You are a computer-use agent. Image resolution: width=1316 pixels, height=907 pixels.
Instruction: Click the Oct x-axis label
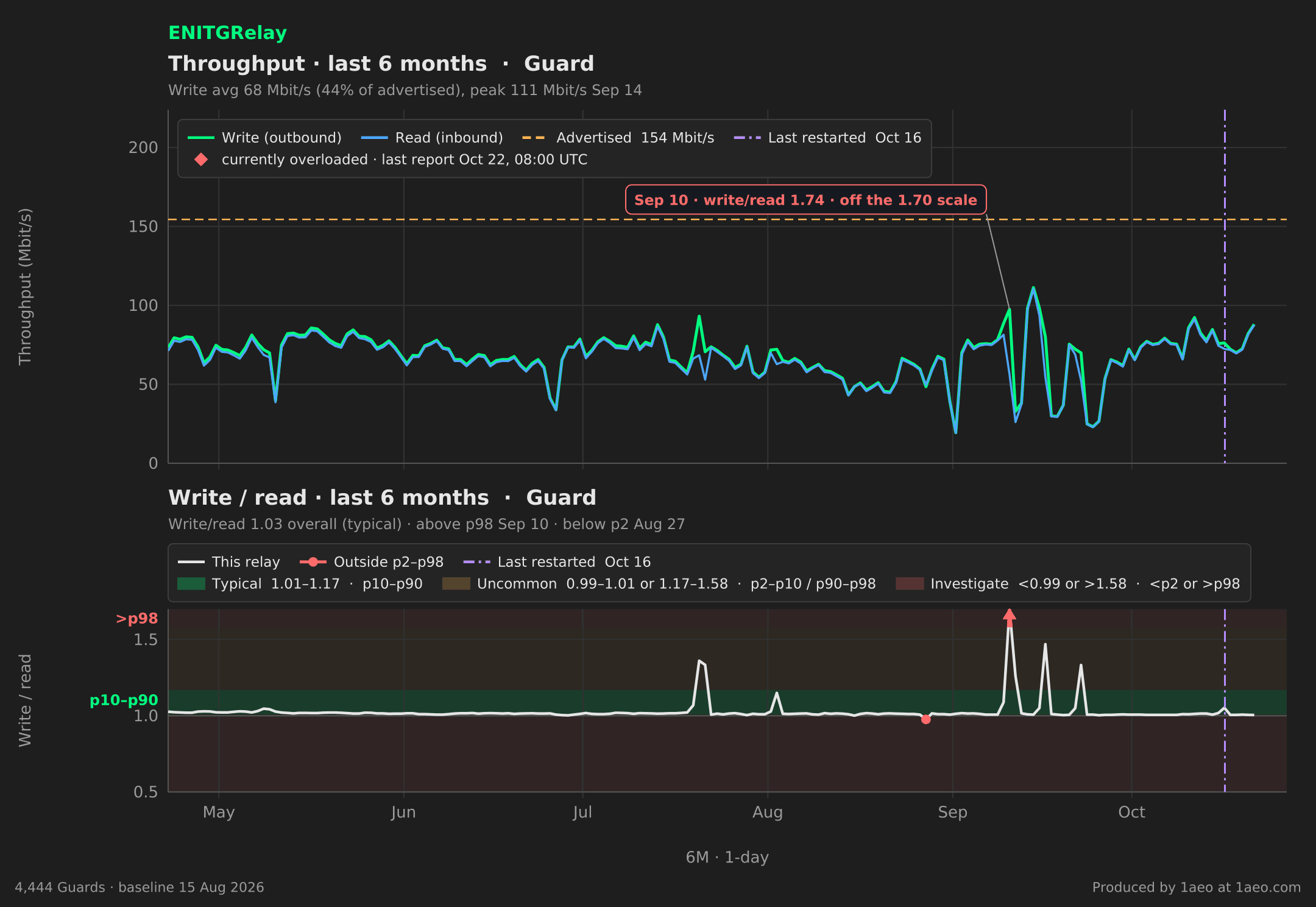tap(1131, 813)
